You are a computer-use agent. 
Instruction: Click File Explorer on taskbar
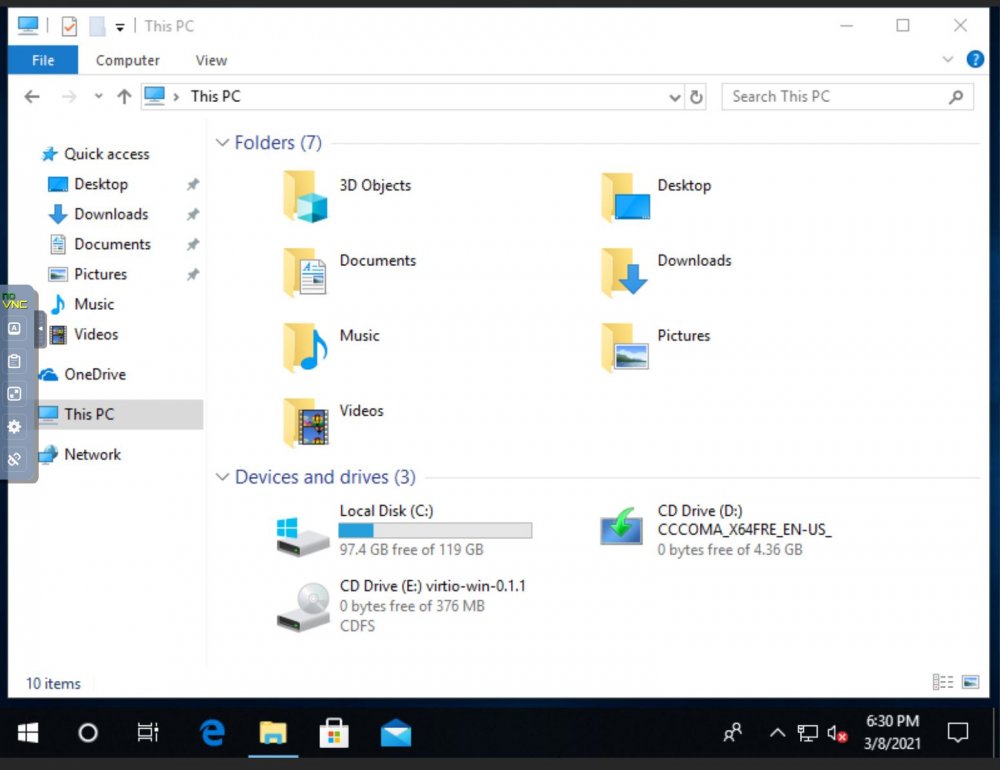[x=273, y=732]
